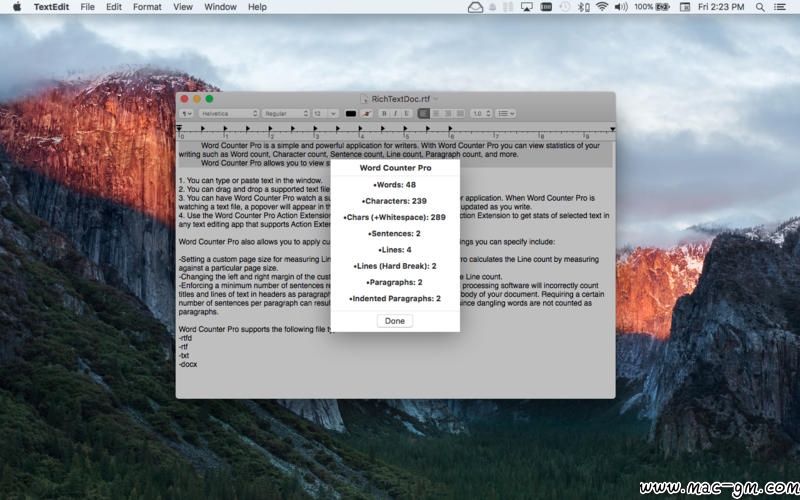Click the calendar icon beside the clock
This screenshot has height=500, width=800.
685,7
